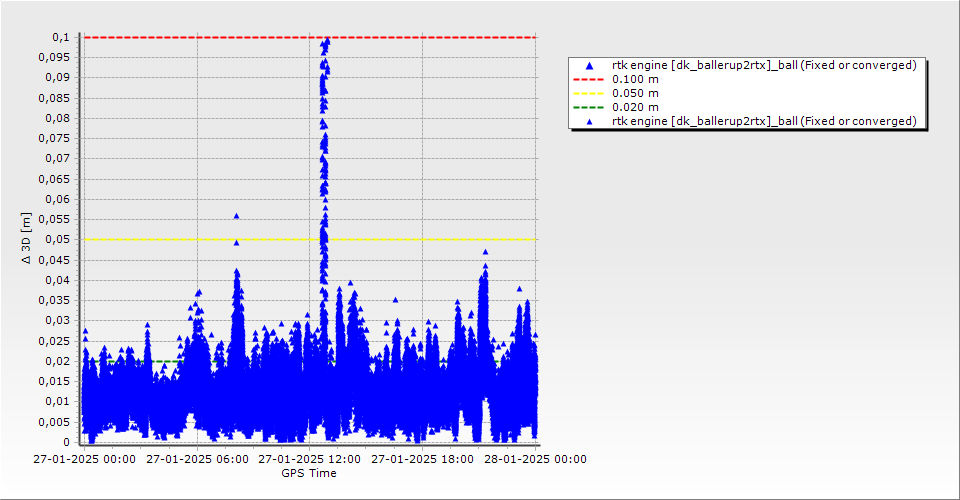960x500 pixels.
Task: Click the '0,03' y-axis tick label
Action: [58, 321]
